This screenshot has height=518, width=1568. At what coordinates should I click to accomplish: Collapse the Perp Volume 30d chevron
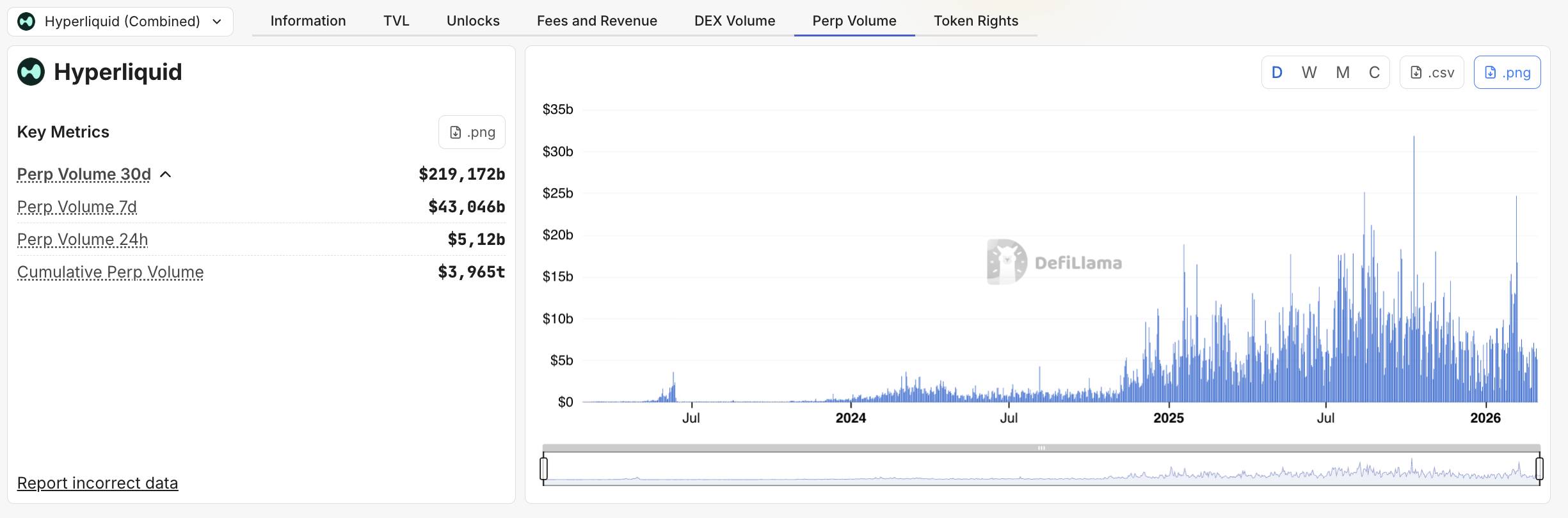point(166,175)
